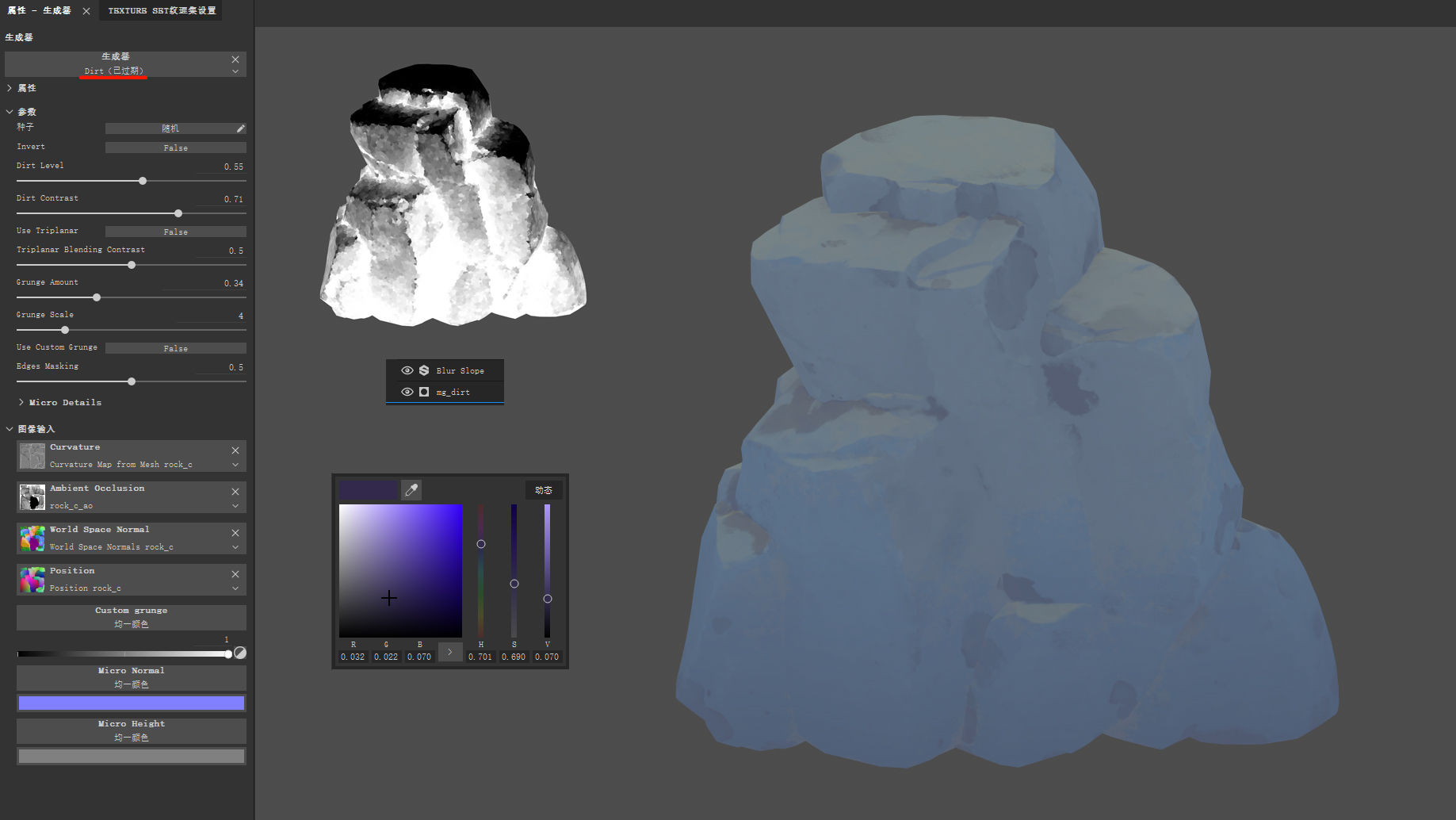Click the Custom grunge 均一颜色 button

132,618
